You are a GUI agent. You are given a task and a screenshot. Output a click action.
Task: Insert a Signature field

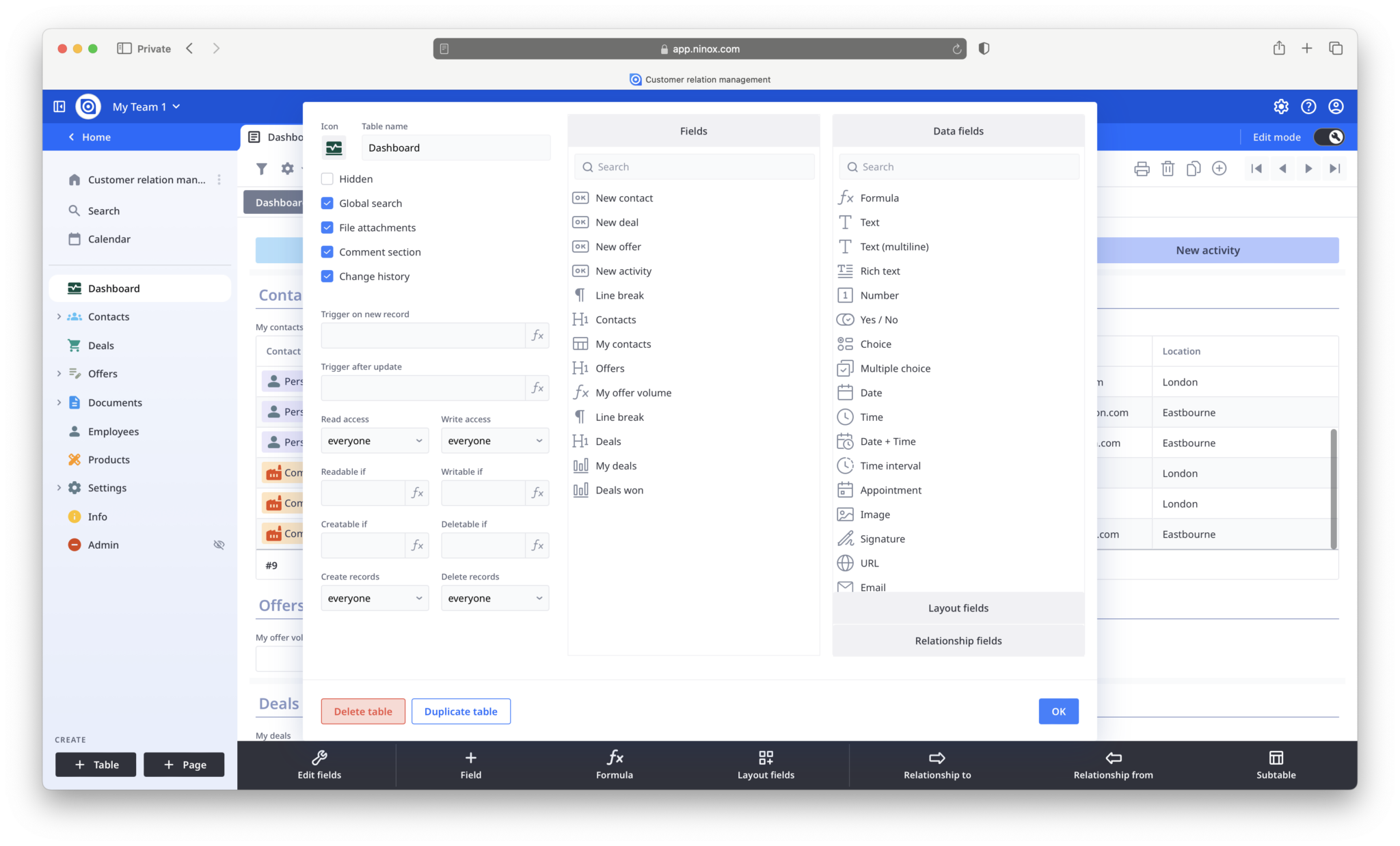click(x=881, y=538)
